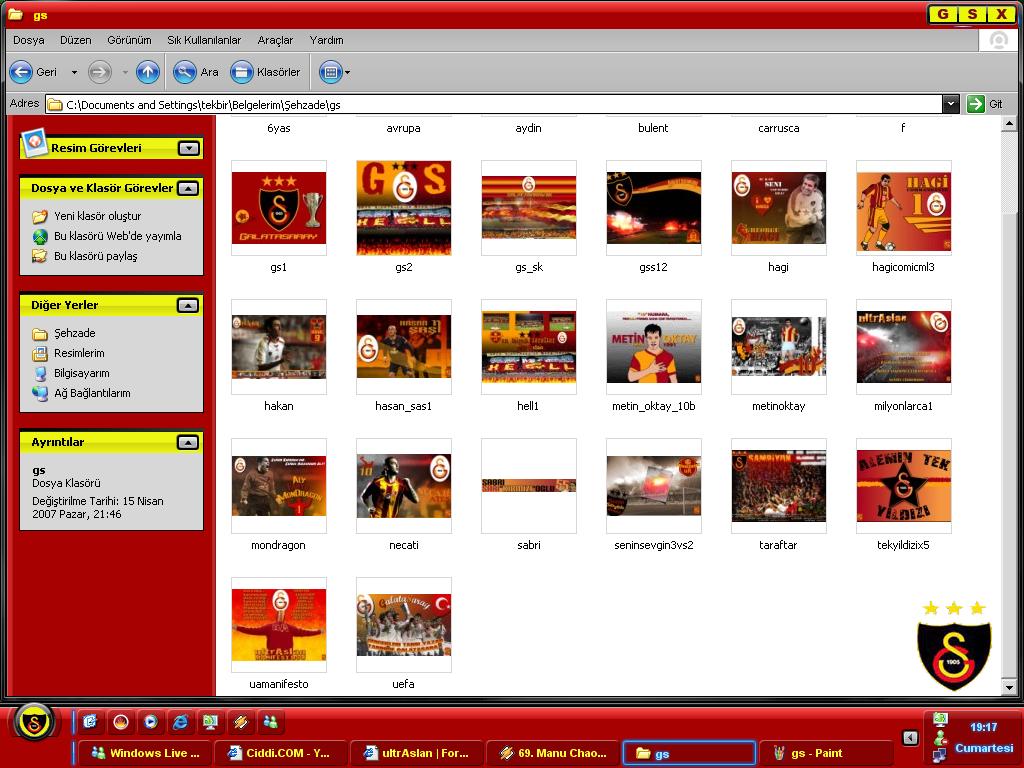1024x768 pixels.
Task: Collapse the Ayrıntılar panel
Action: (x=188, y=443)
